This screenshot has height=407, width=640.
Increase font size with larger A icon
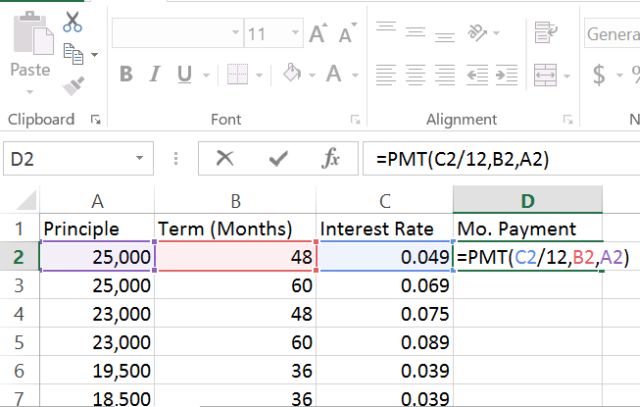tap(318, 33)
